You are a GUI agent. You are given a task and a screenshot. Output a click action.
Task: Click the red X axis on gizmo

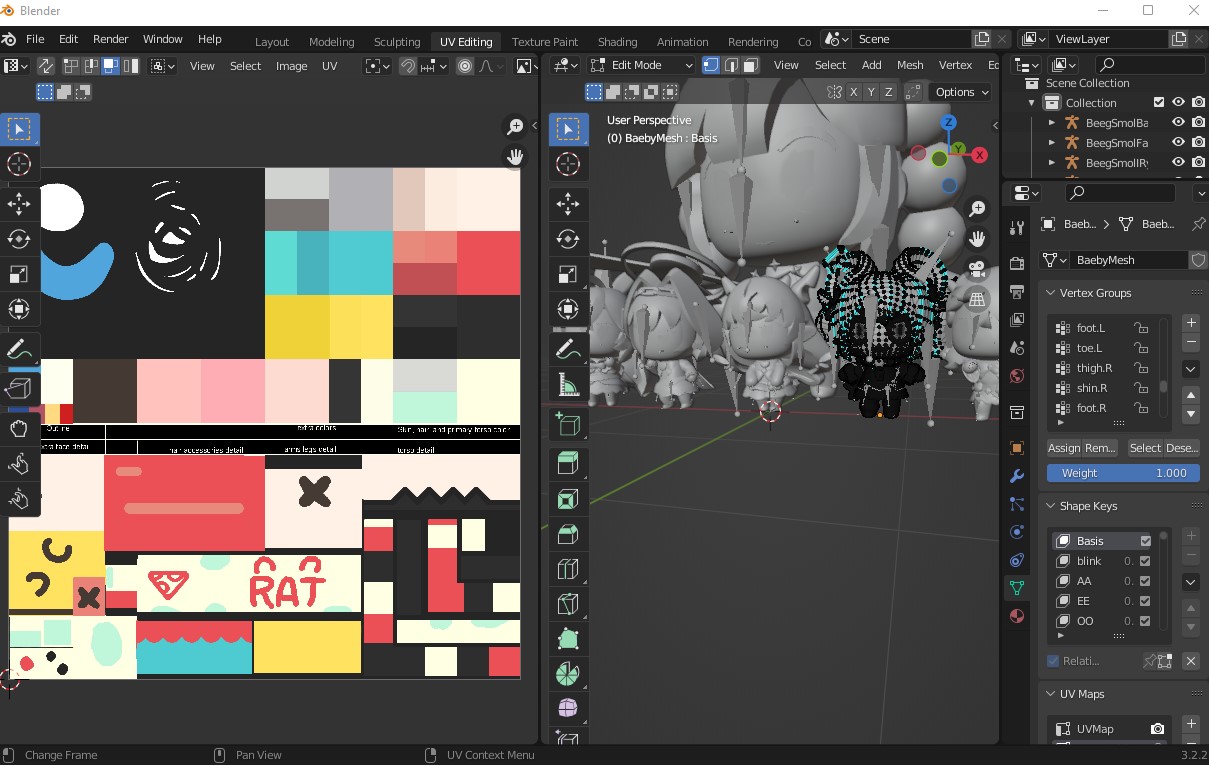click(x=980, y=155)
